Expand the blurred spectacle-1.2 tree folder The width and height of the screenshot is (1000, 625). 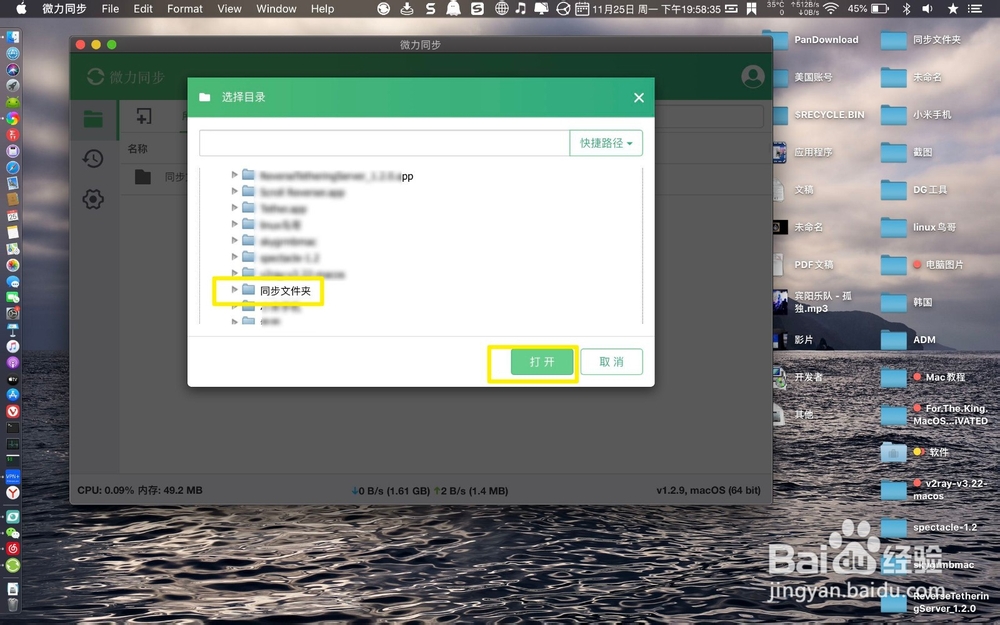234,256
